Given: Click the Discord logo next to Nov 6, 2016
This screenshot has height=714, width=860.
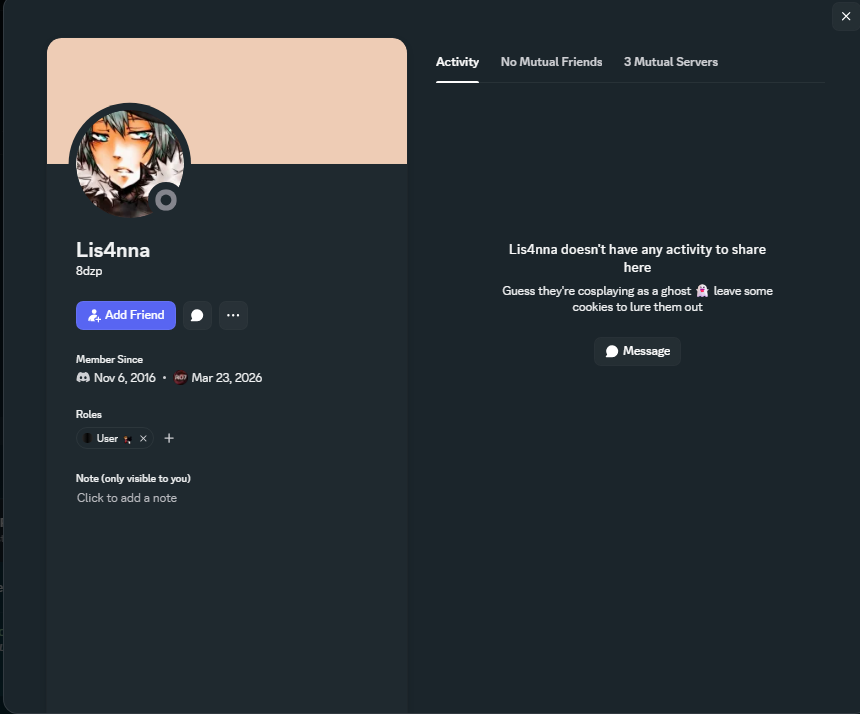Looking at the screenshot, I should pyautogui.click(x=83, y=377).
